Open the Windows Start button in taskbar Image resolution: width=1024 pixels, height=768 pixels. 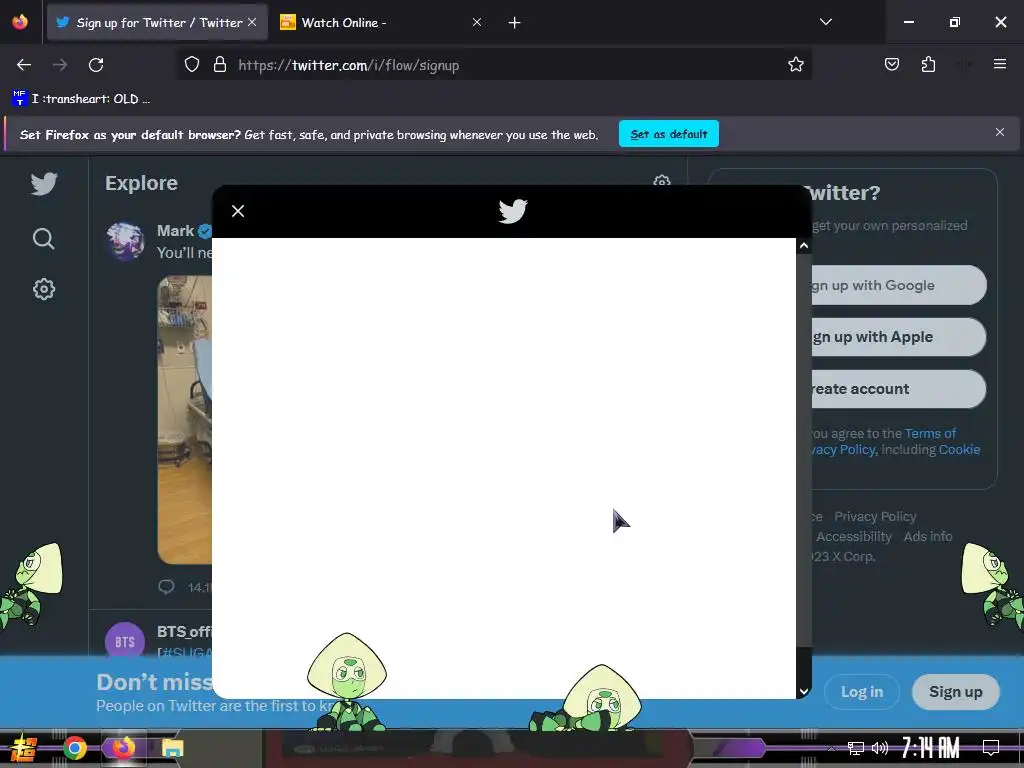(23, 748)
